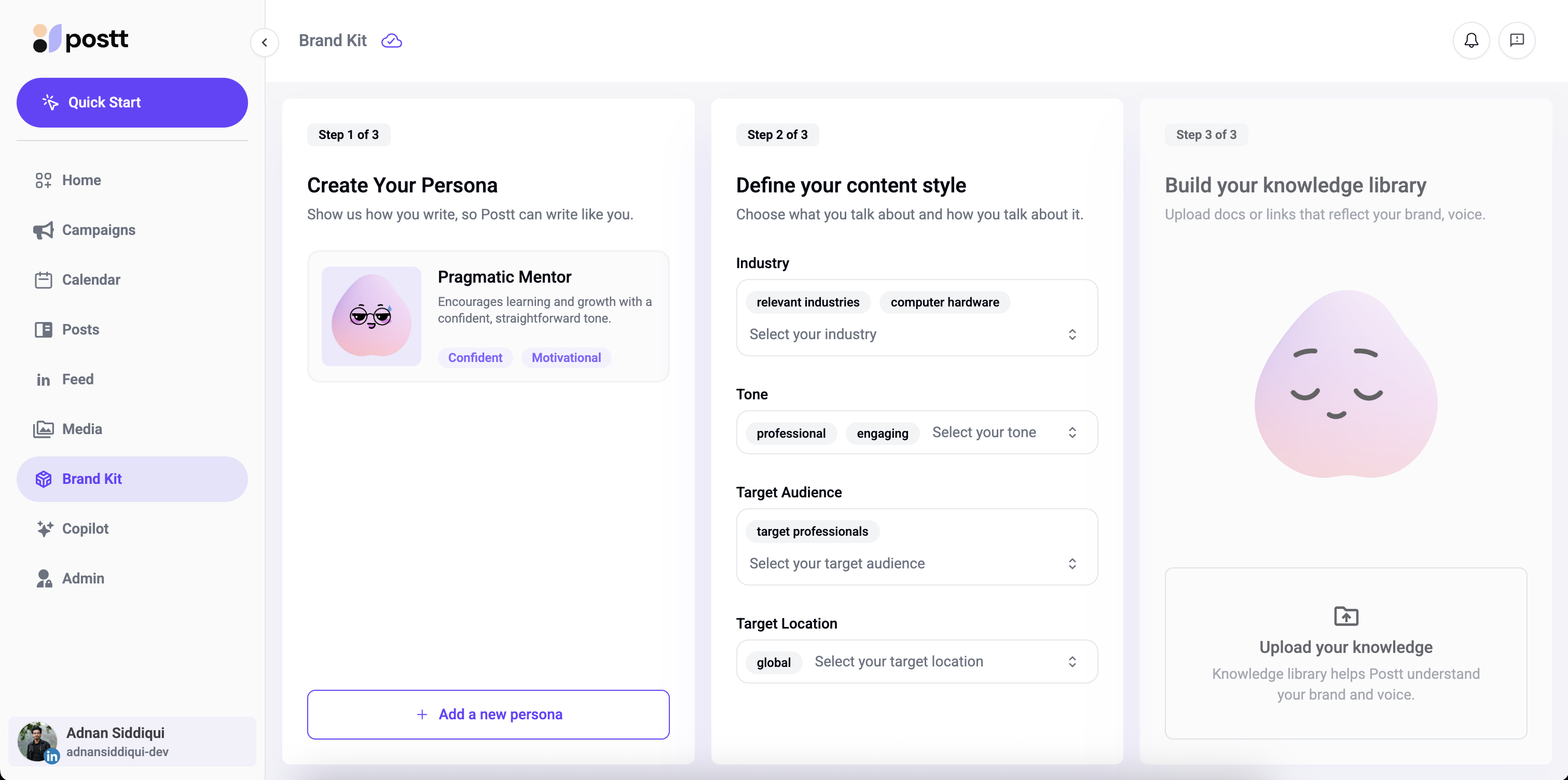Viewport: 1568px width, 780px height.
Task: Navigate to Media section
Action: pos(81,429)
